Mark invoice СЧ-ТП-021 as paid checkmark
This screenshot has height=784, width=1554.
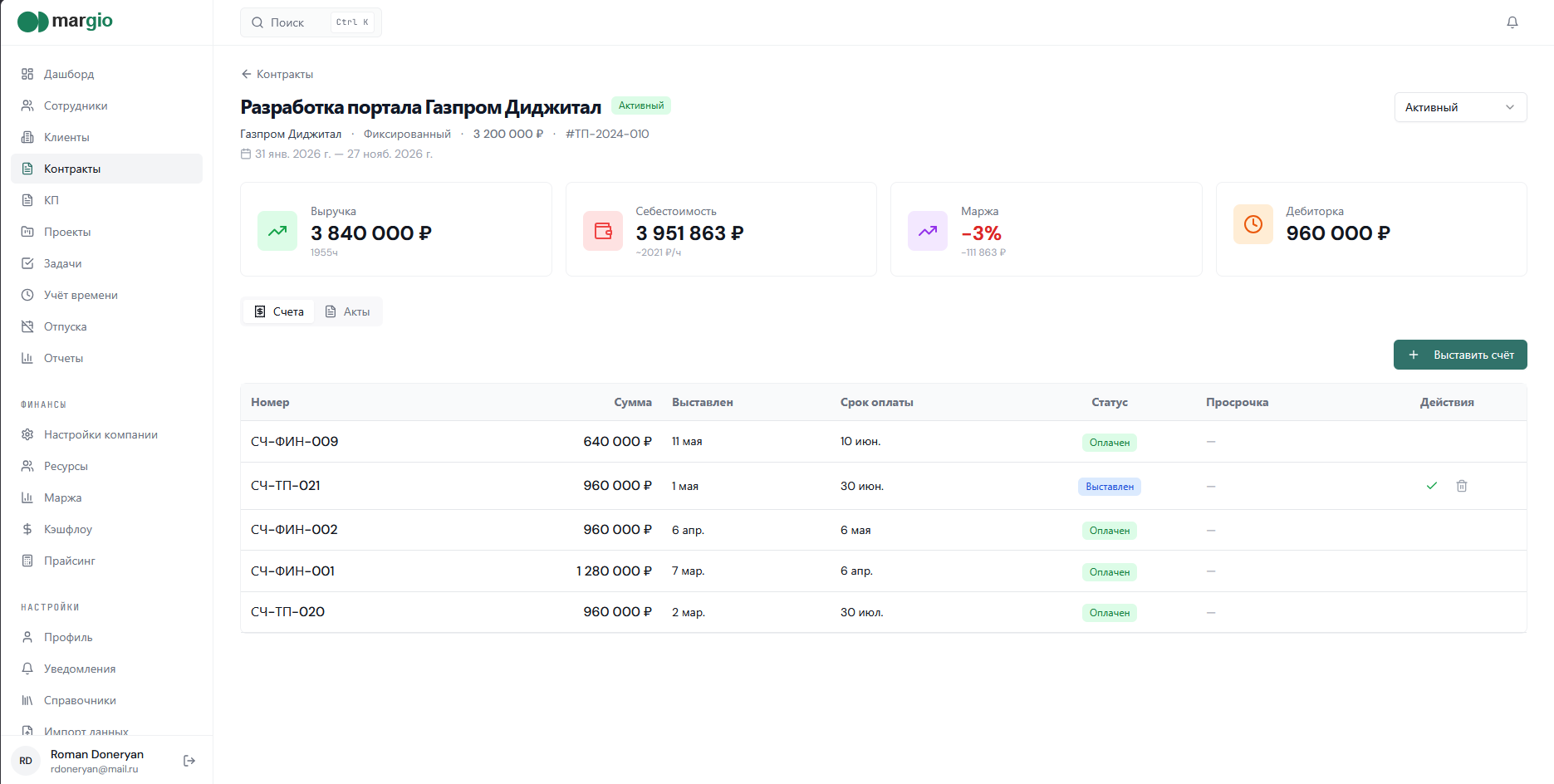(x=1431, y=486)
